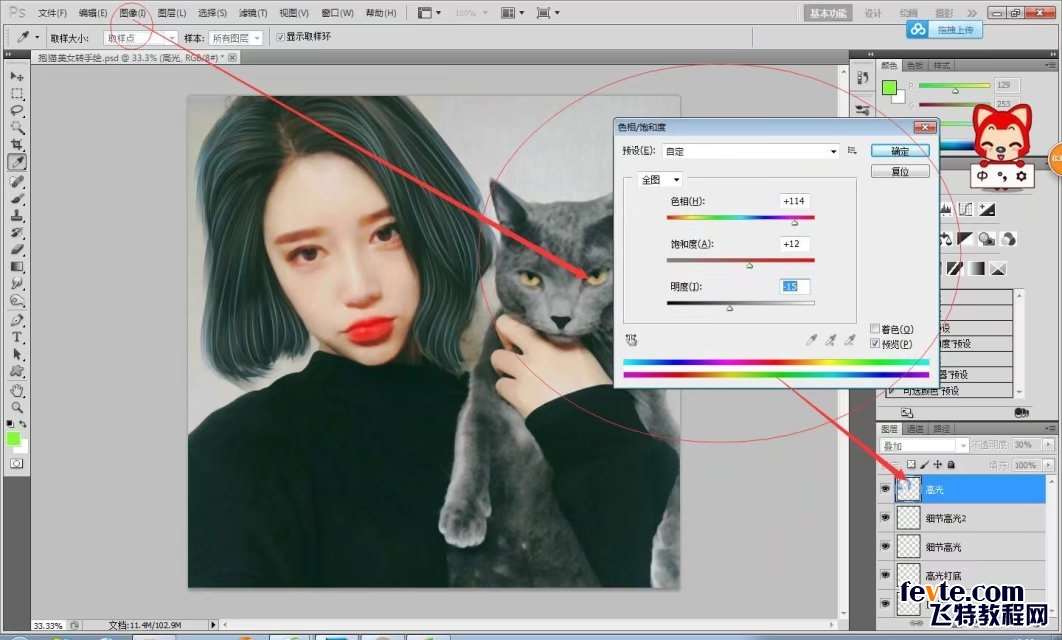Select the Pen tool
This screenshot has width=1062, height=640.
[17, 320]
